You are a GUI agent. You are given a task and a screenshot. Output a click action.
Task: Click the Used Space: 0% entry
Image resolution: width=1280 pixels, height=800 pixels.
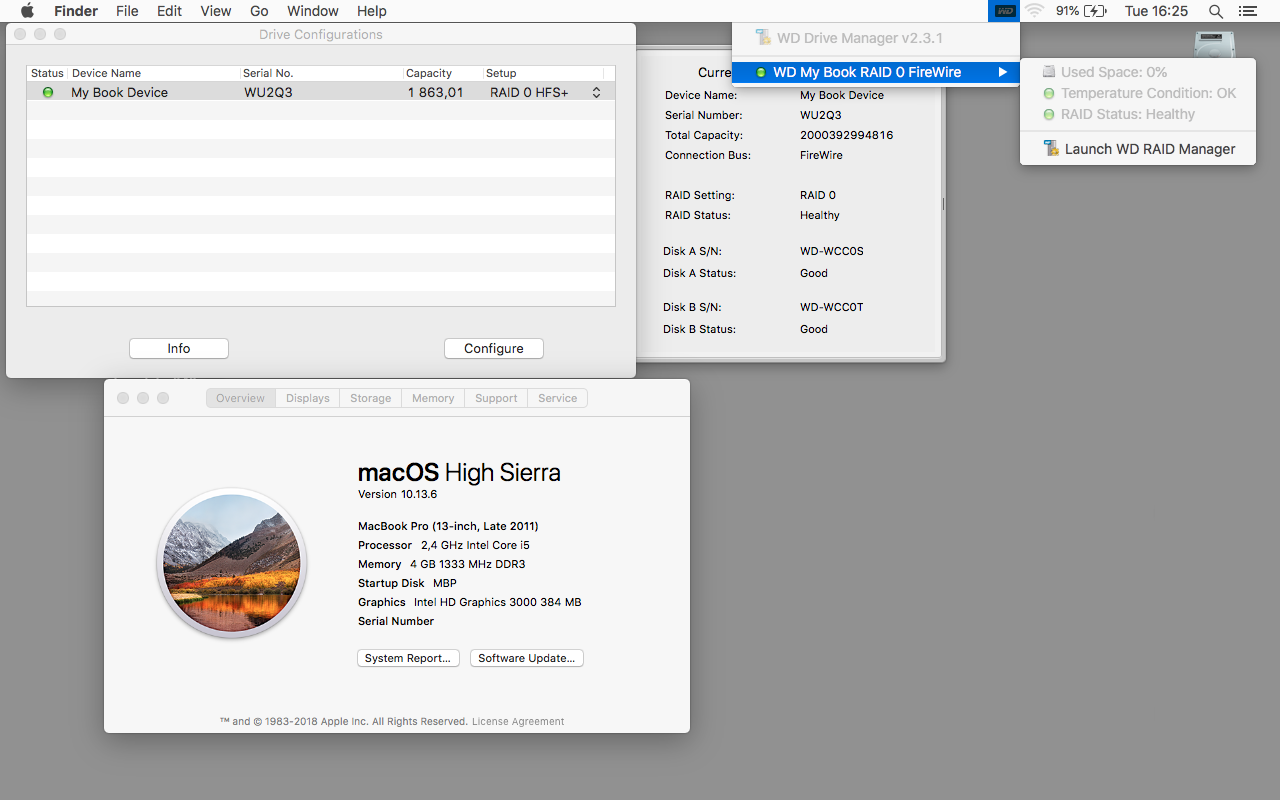pyautogui.click(x=1138, y=72)
